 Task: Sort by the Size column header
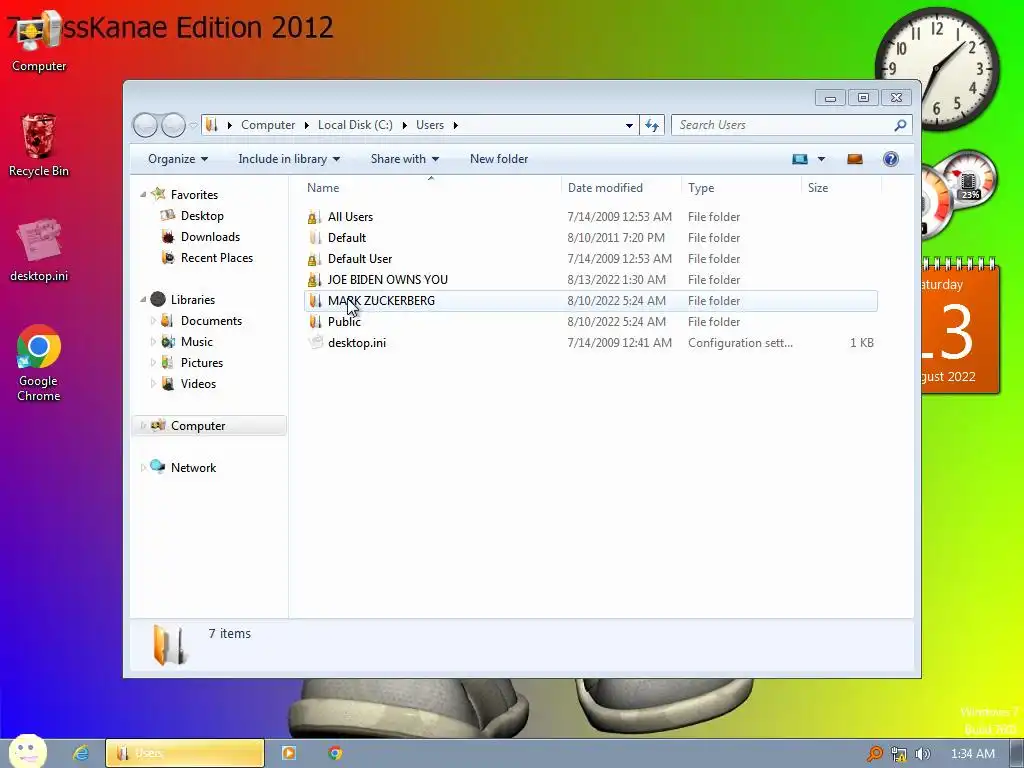pos(841,187)
